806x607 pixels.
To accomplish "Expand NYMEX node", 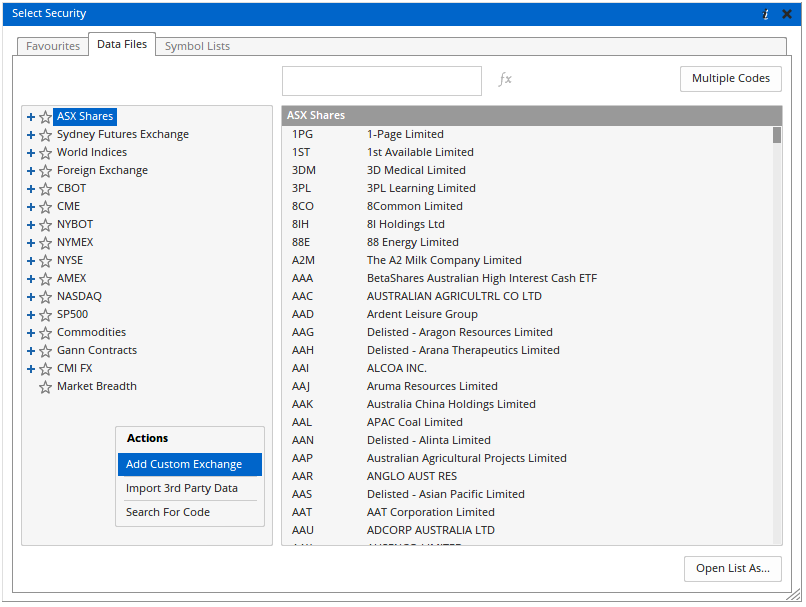I will coord(31,243).
